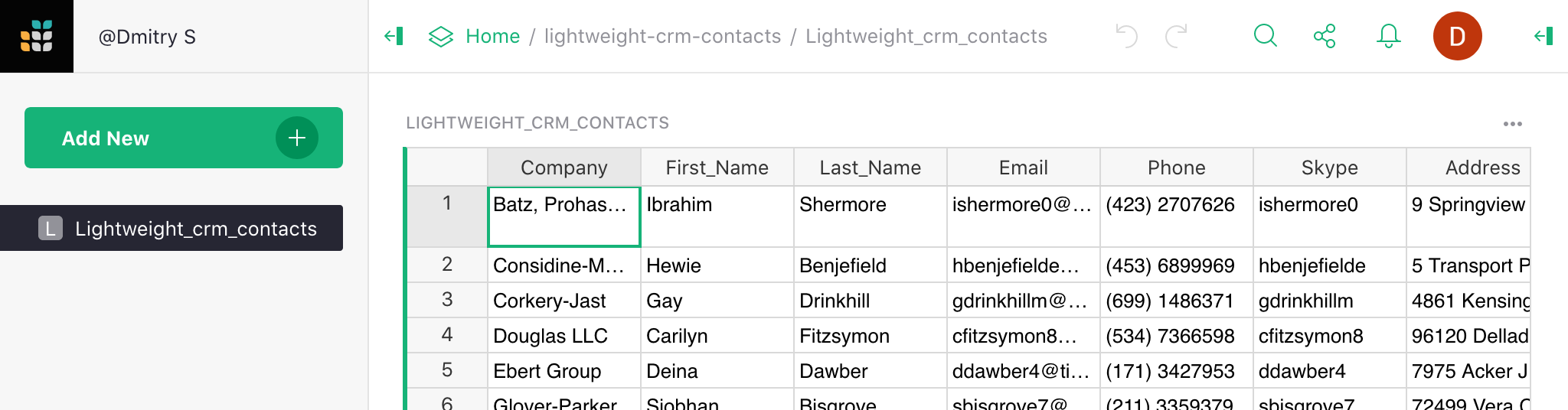Click the redo arrow icon
This screenshot has height=410, width=1568.
coord(1176,36)
